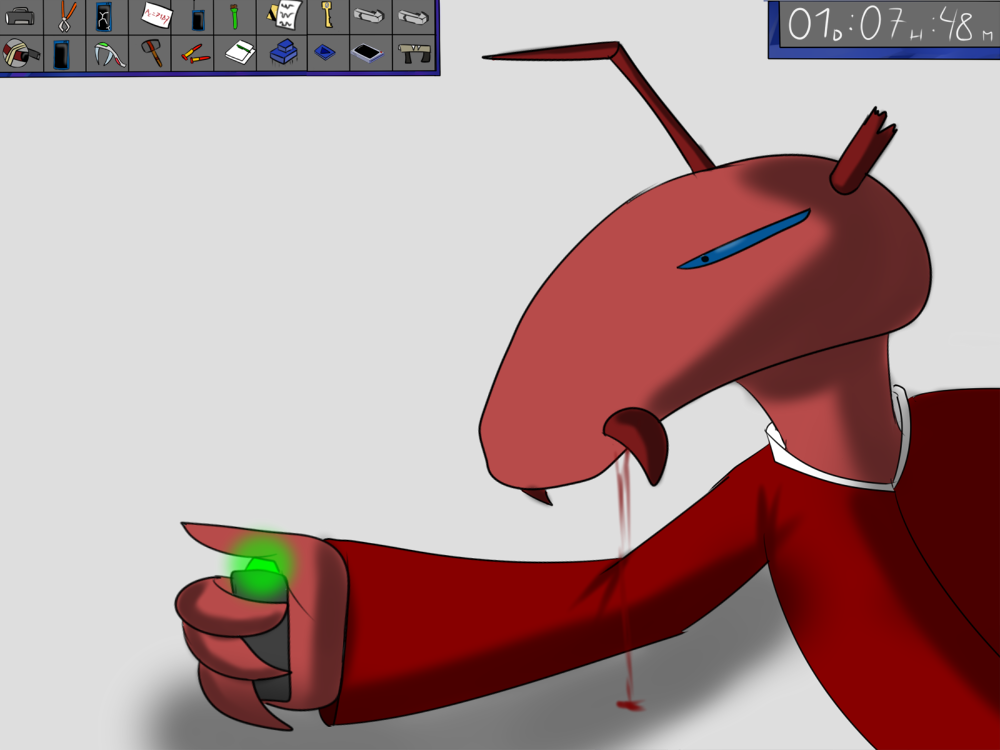Select the stacked blue boxes item

284,53
